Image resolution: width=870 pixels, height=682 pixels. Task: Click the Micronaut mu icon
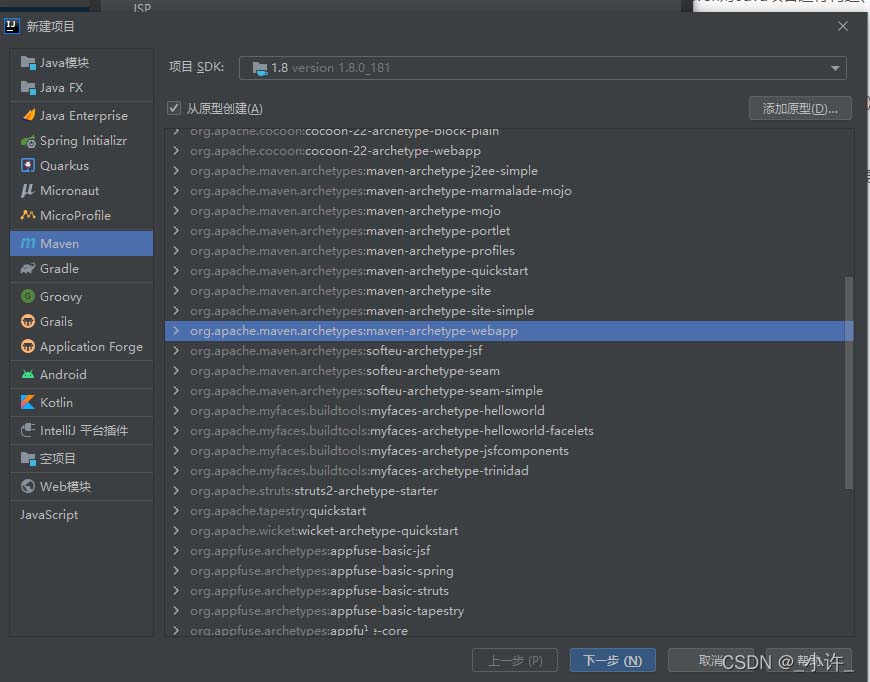[28, 190]
